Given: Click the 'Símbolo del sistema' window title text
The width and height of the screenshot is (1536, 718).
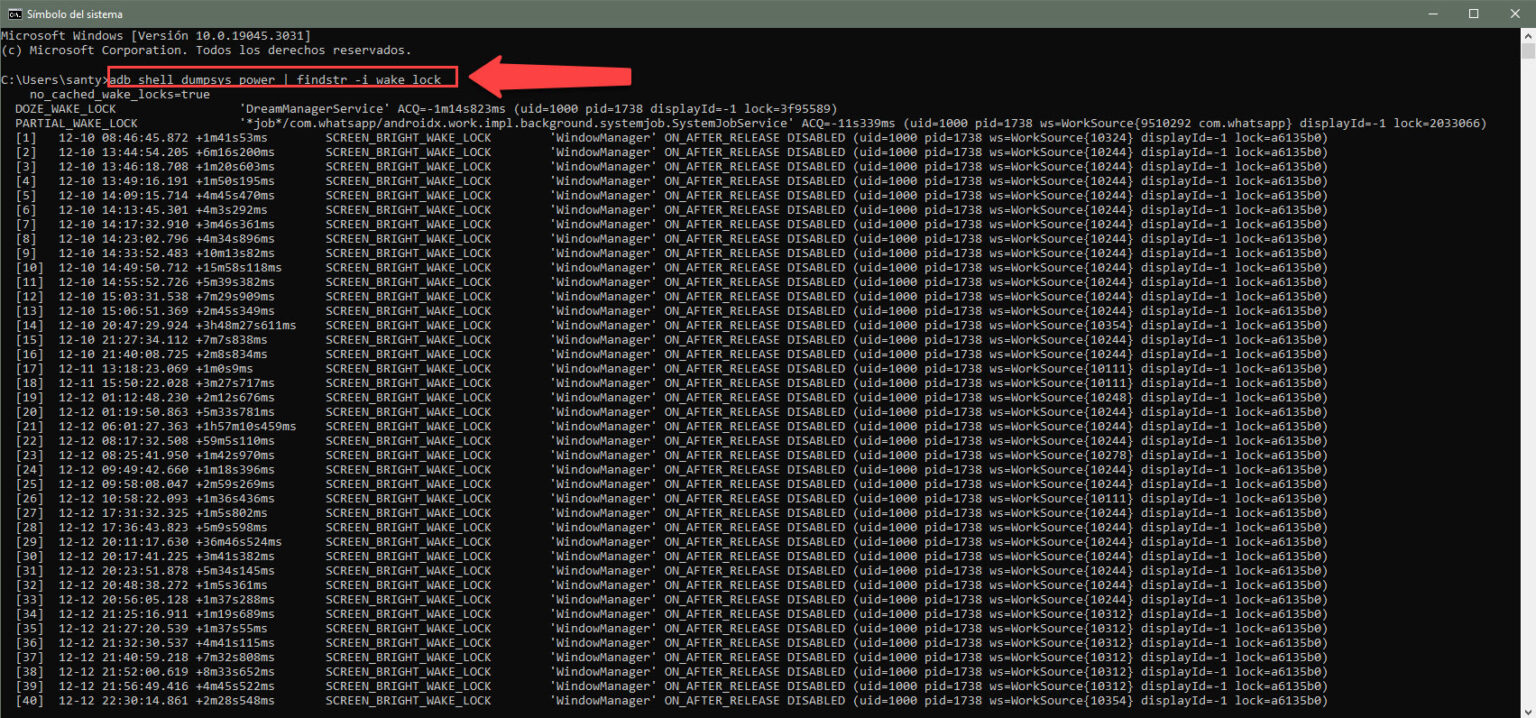Looking at the screenshot, I should [75, 14].
